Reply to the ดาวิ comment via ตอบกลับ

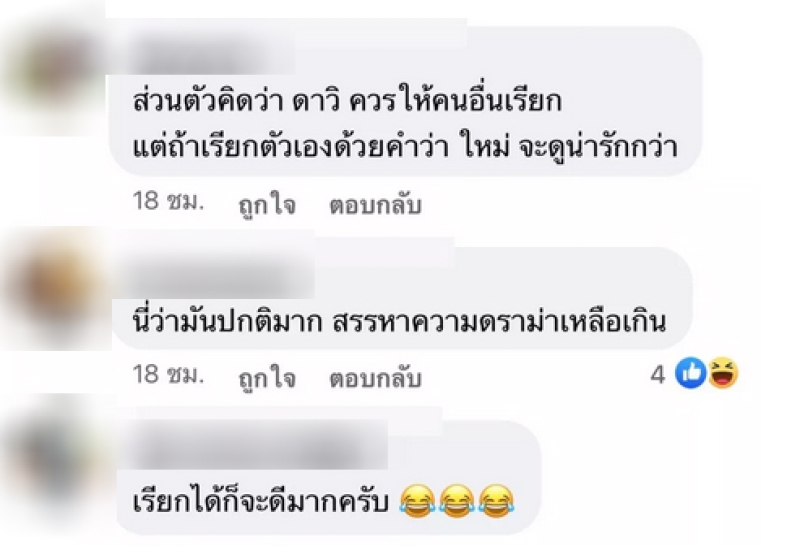(x=375, y=205)
